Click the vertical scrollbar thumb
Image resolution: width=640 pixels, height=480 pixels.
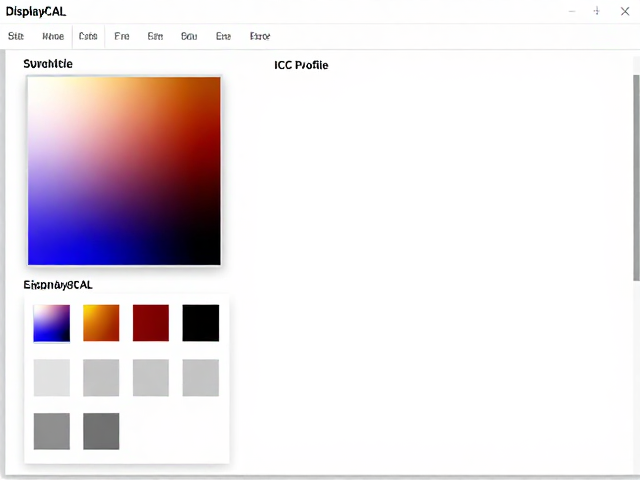pyautogui.click(x=636, y=178)
